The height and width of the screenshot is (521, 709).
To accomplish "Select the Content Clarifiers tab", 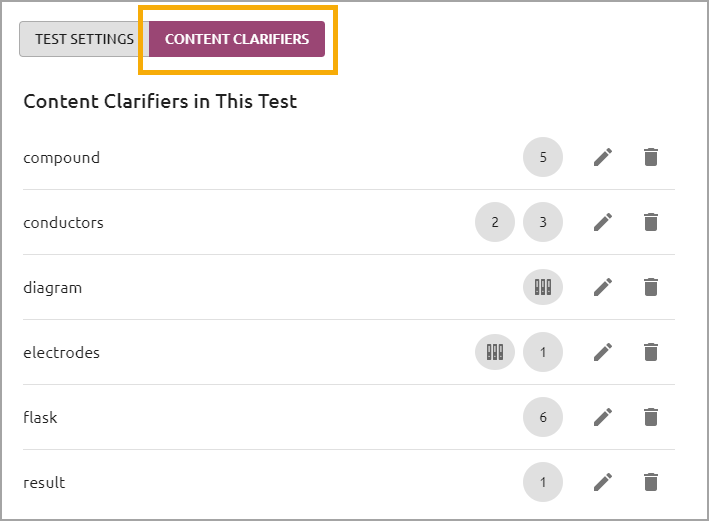I will (x=237, y=39).
